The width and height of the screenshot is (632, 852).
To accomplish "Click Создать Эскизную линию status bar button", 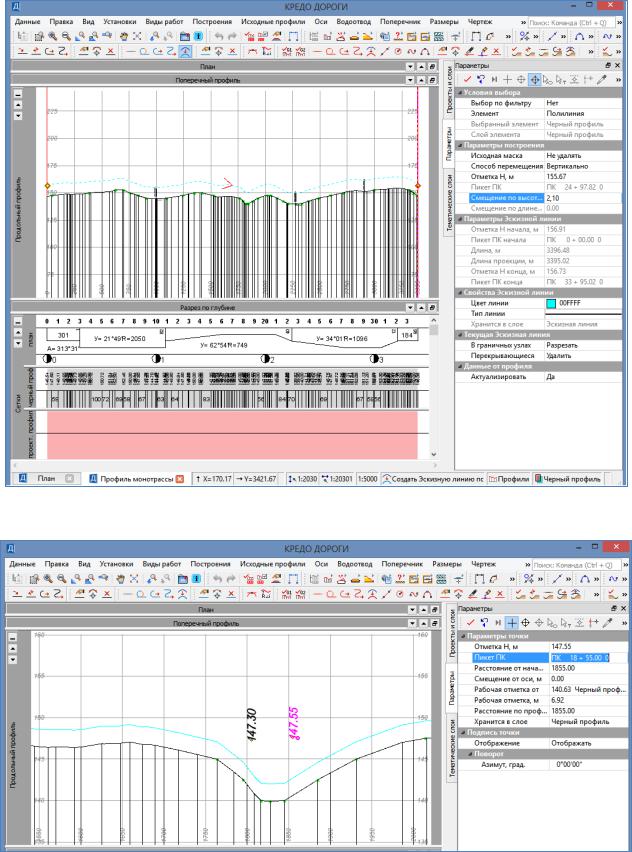I will pos(433,479).
